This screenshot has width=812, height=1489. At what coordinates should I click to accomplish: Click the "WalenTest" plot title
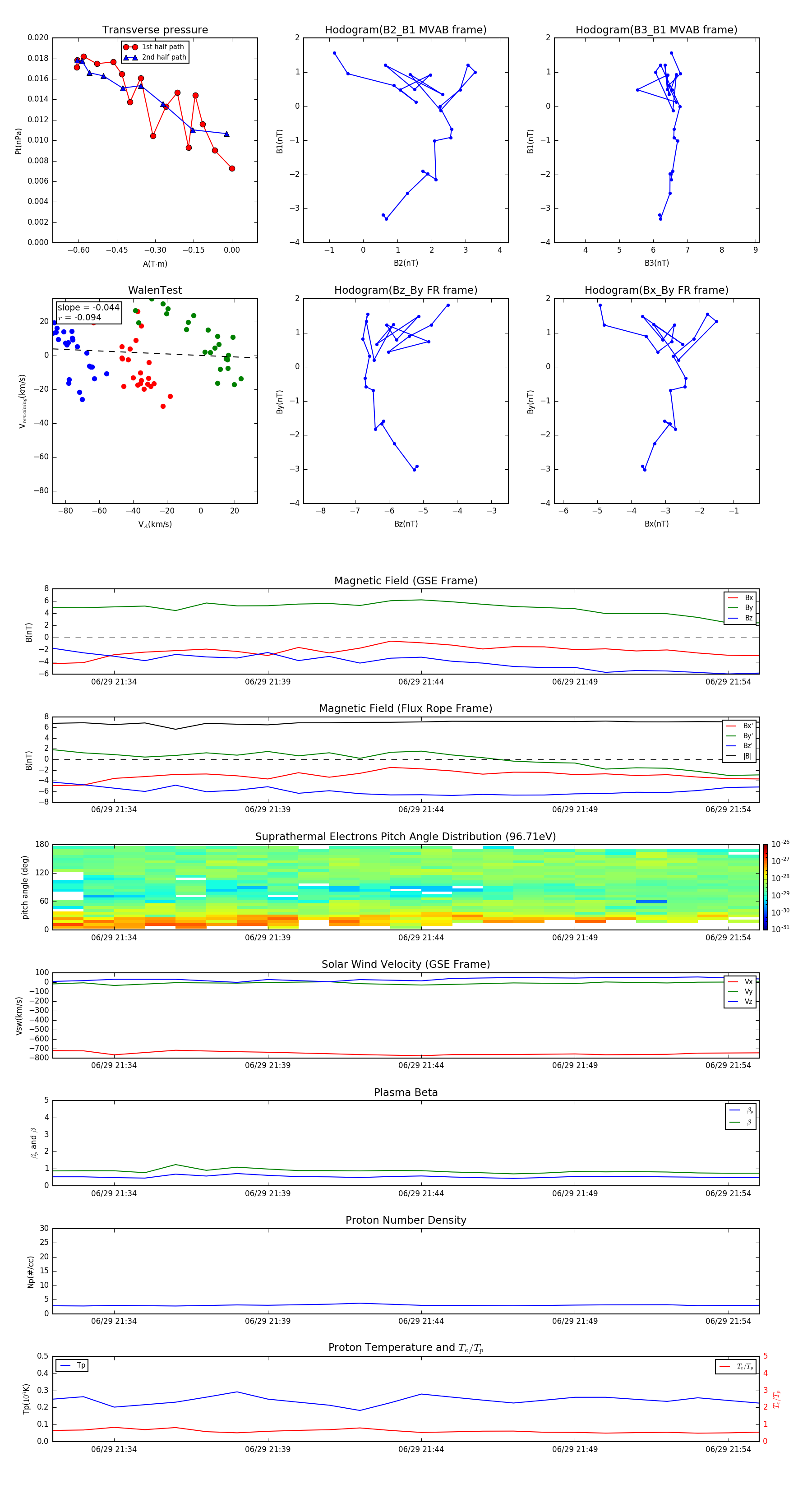[x=155, y=290]
